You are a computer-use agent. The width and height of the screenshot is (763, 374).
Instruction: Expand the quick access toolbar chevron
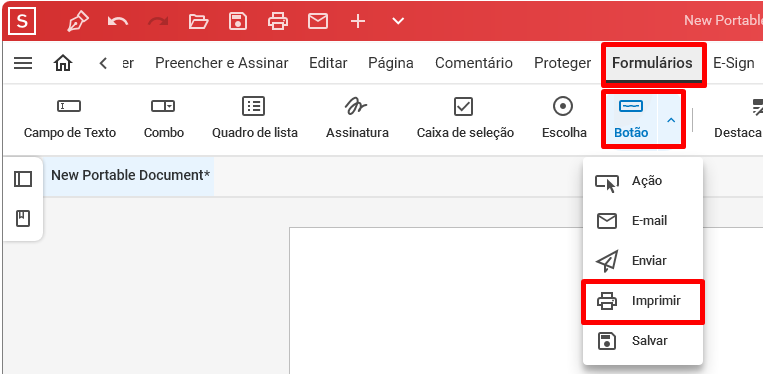[398, 21]
